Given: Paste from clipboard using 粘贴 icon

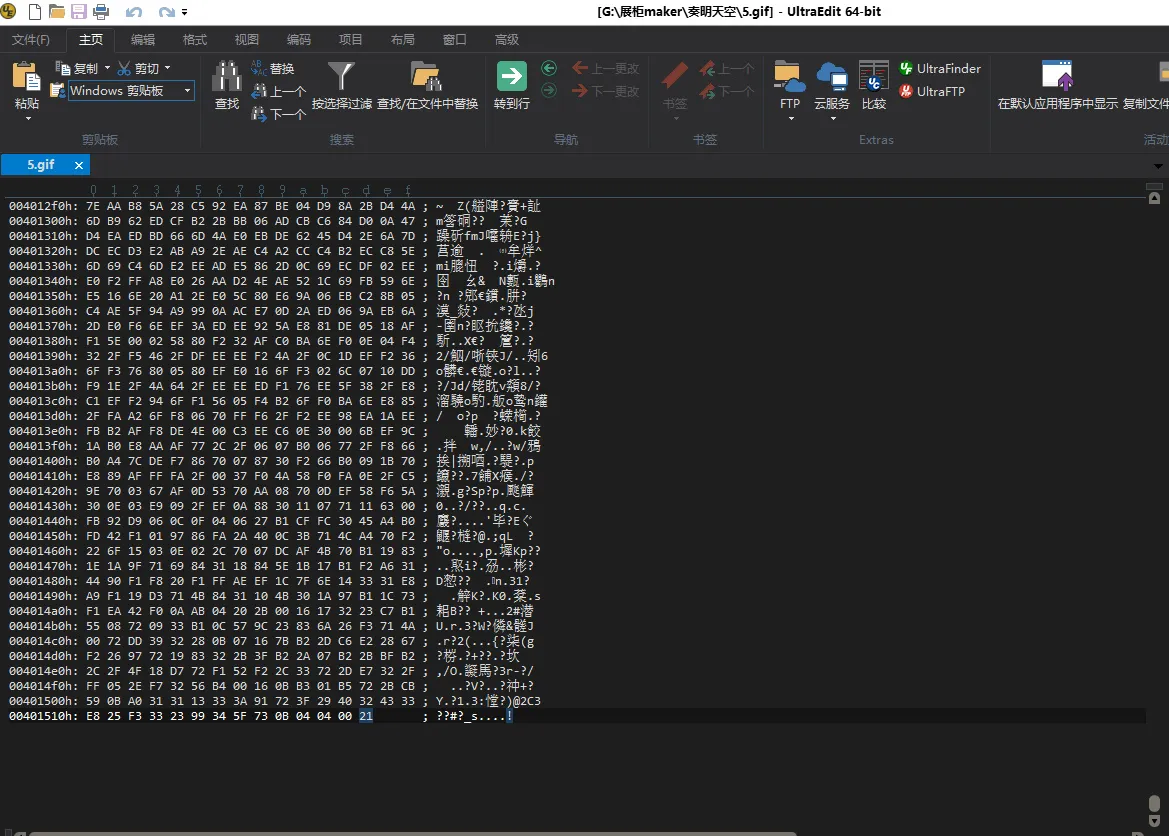Looking at the screenshot, I should click(x=27, y=84).
